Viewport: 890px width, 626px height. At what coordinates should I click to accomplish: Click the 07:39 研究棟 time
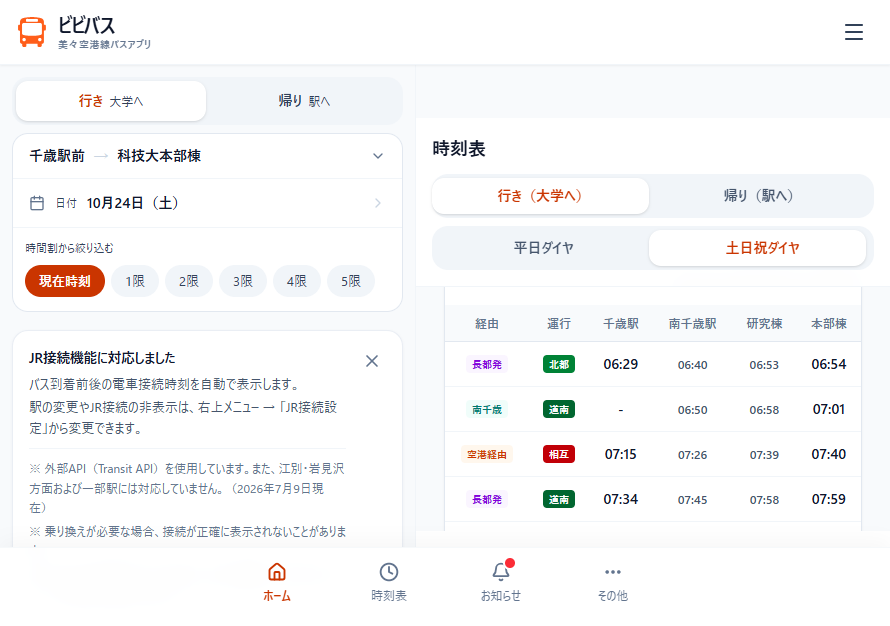[x=764, y=455]
